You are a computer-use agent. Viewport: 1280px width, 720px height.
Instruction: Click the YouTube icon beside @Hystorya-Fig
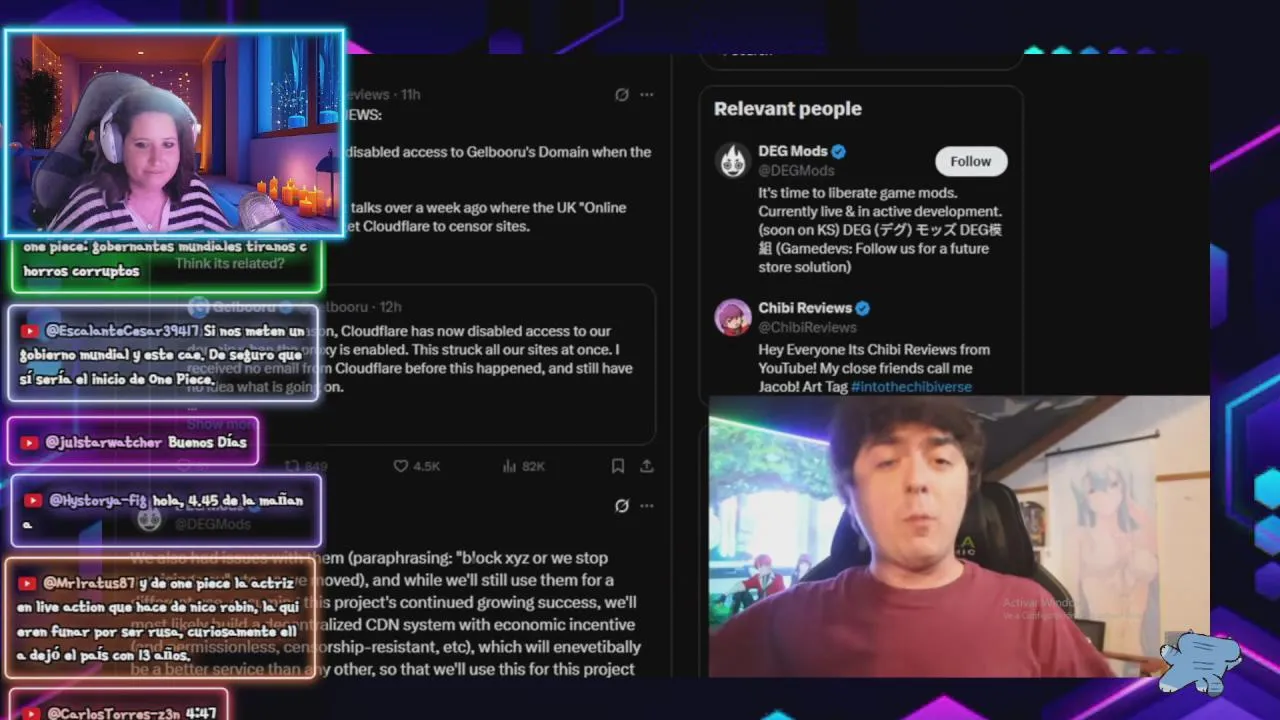point(33,500)
